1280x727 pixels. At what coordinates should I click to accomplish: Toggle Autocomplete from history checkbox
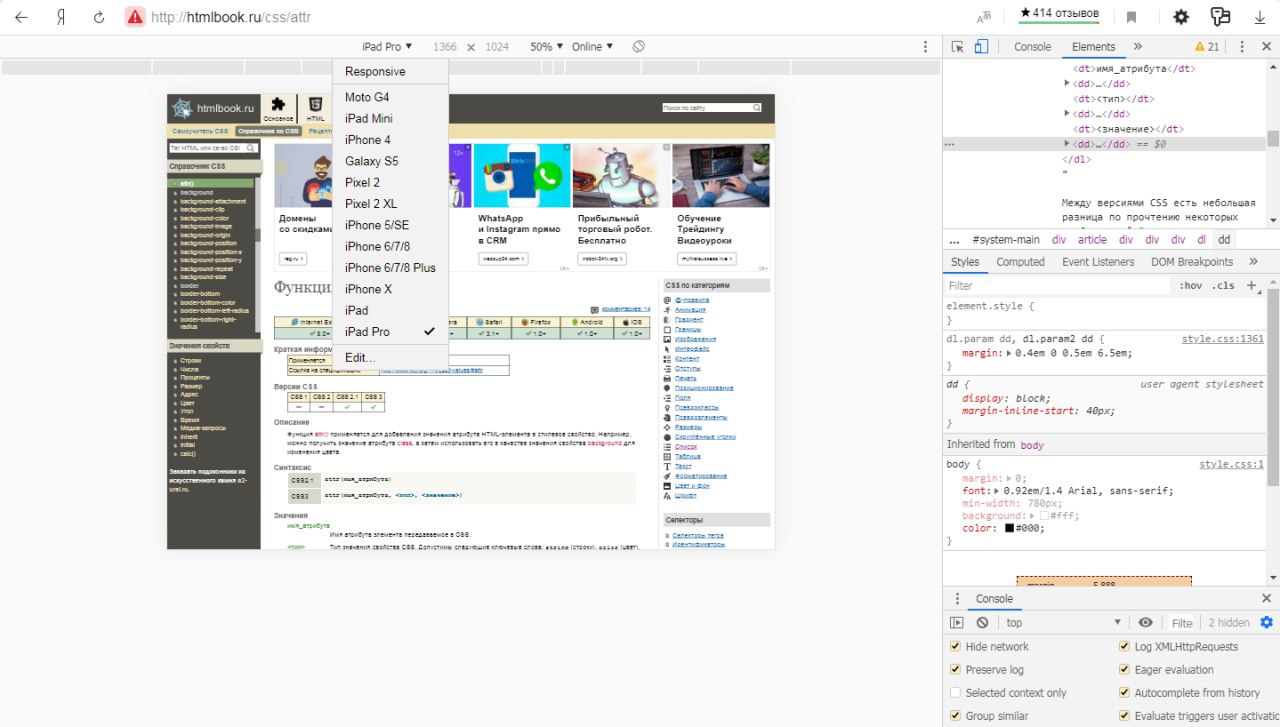pyautogui.click(x=1125, y=693)
